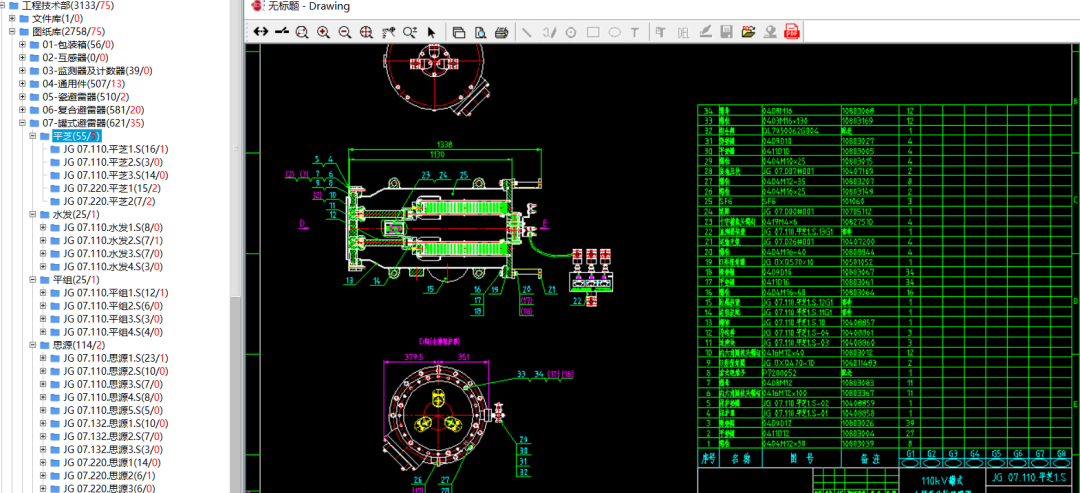Choose the ellipse markup tool

point(614,32)
